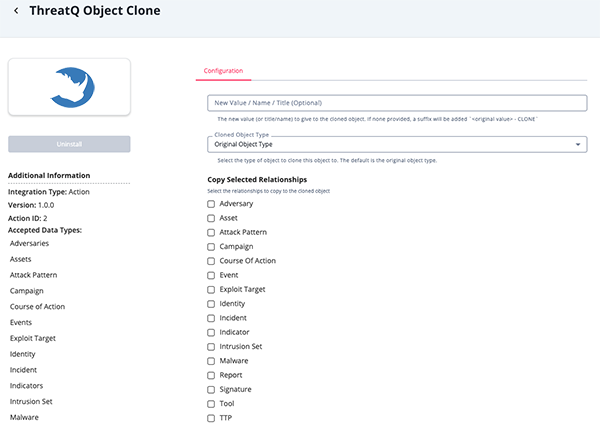Open the Original Object Type combo box

pos(397,144)
